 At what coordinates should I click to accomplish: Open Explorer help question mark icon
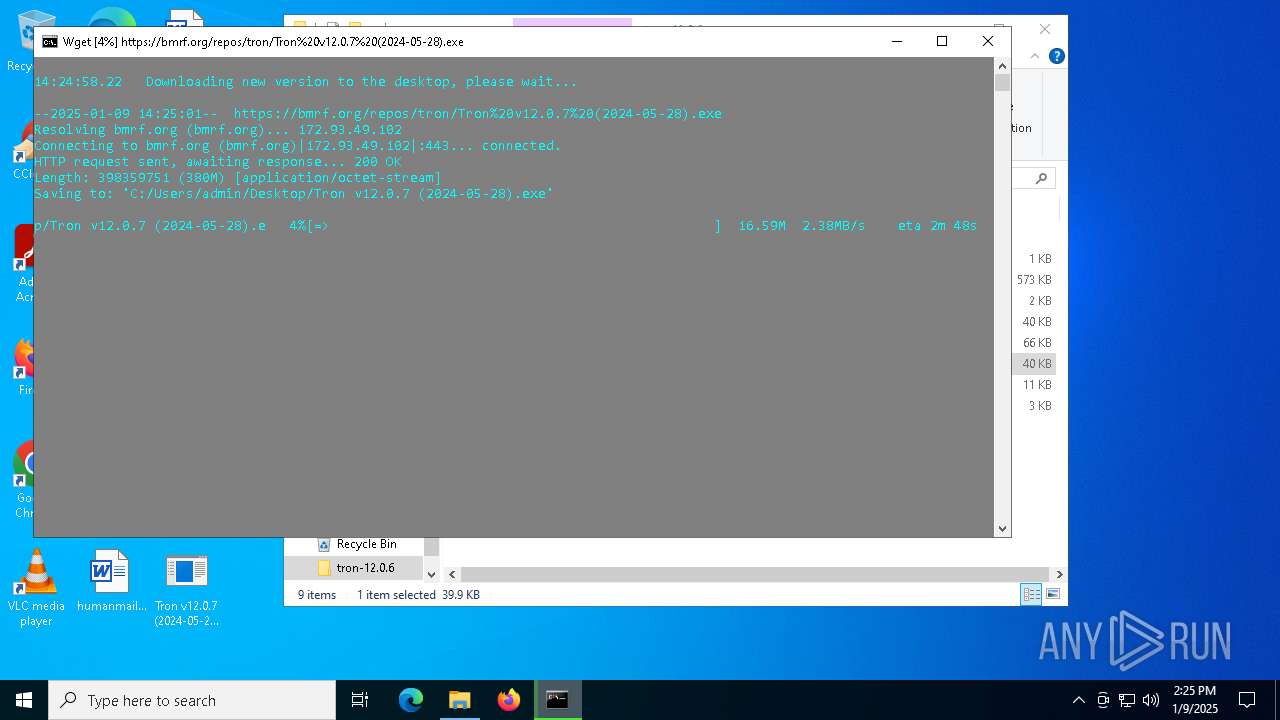click(x=1056, y=56)
